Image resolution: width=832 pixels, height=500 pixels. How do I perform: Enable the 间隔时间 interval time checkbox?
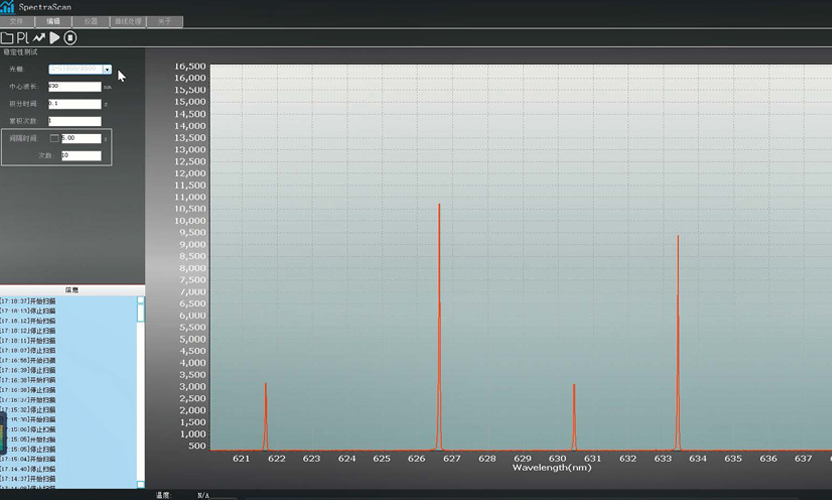55,138
